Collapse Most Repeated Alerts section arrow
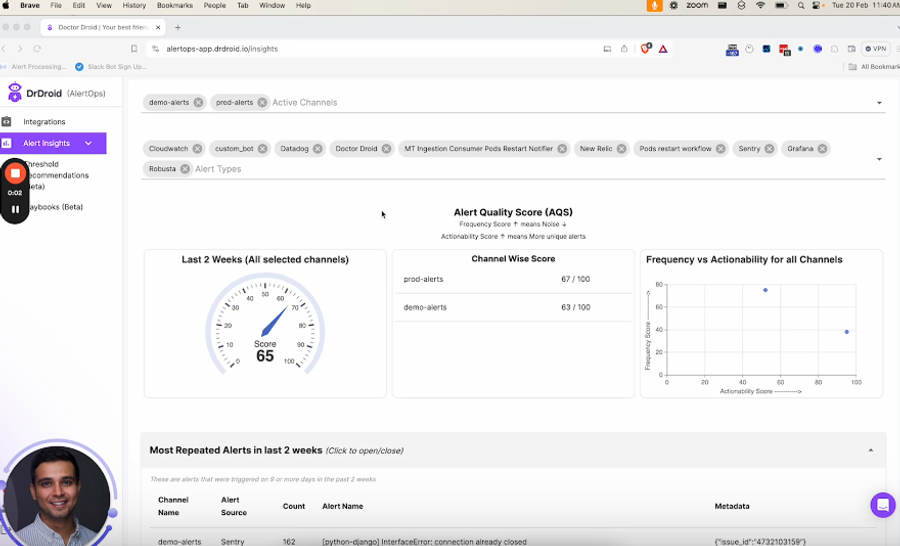This screenshot has width=900, height=546. pyautogui.click(x=871, y=451)
